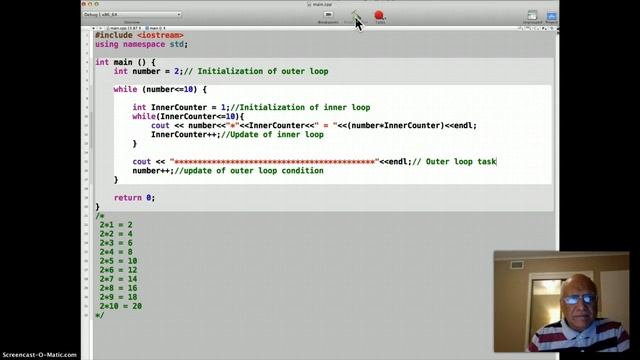This screenshot has width=640, height=360.
Task: Click the '#include <iostream>' line
Action: coord(139,36)
